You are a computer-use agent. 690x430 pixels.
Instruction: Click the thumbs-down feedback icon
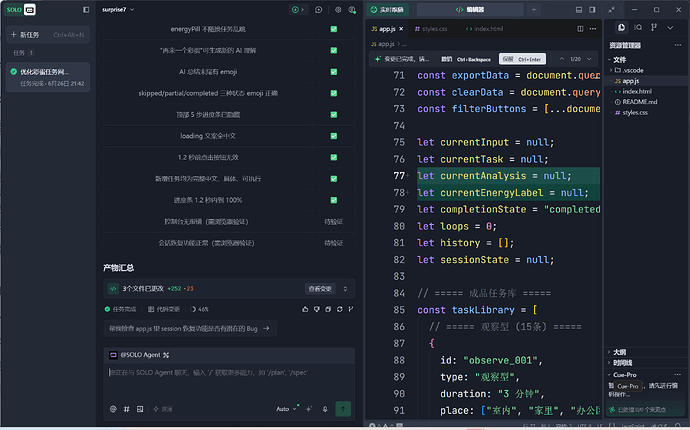[316, 309]
